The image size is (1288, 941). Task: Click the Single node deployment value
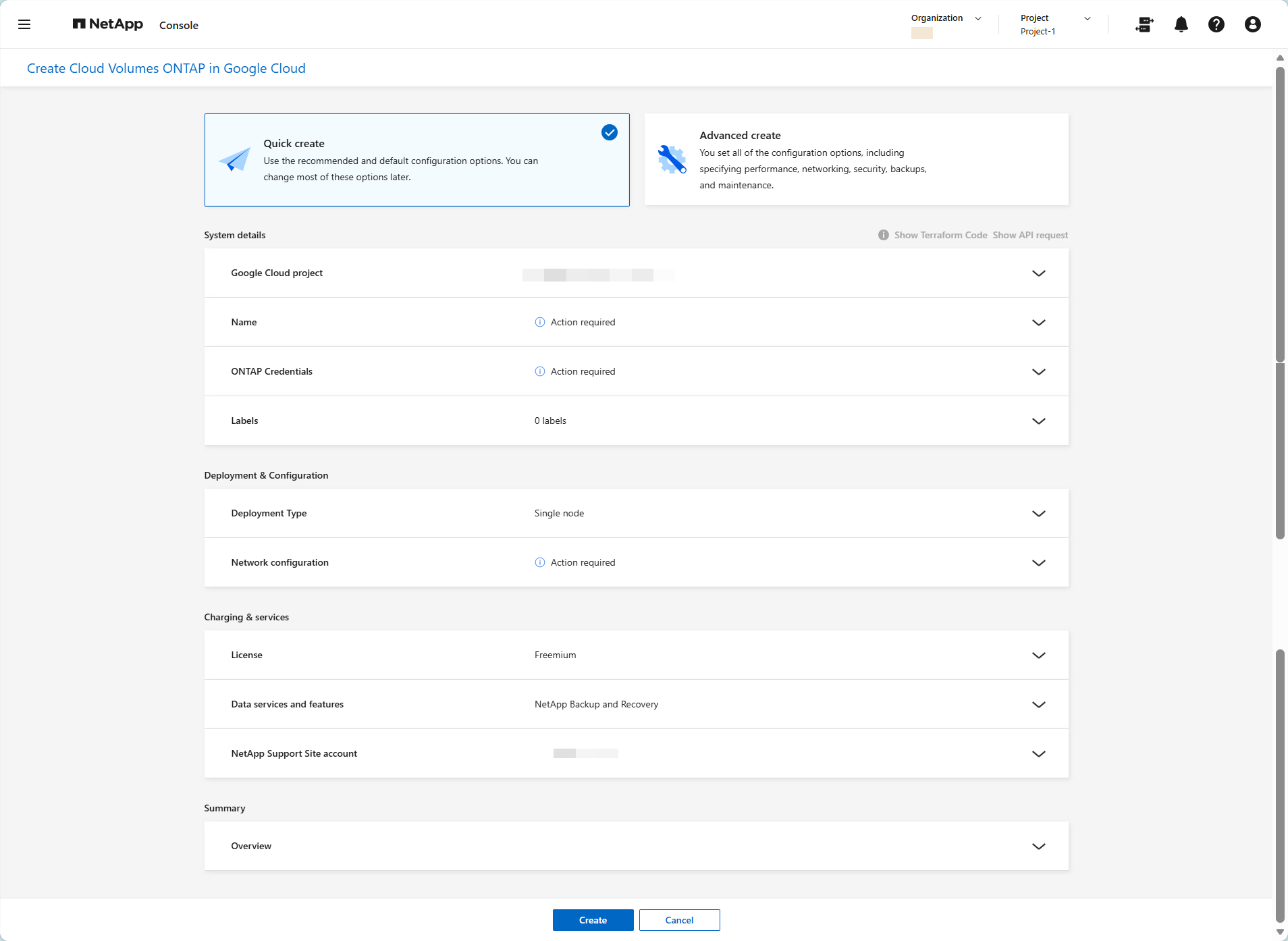[x=559, y=513]
